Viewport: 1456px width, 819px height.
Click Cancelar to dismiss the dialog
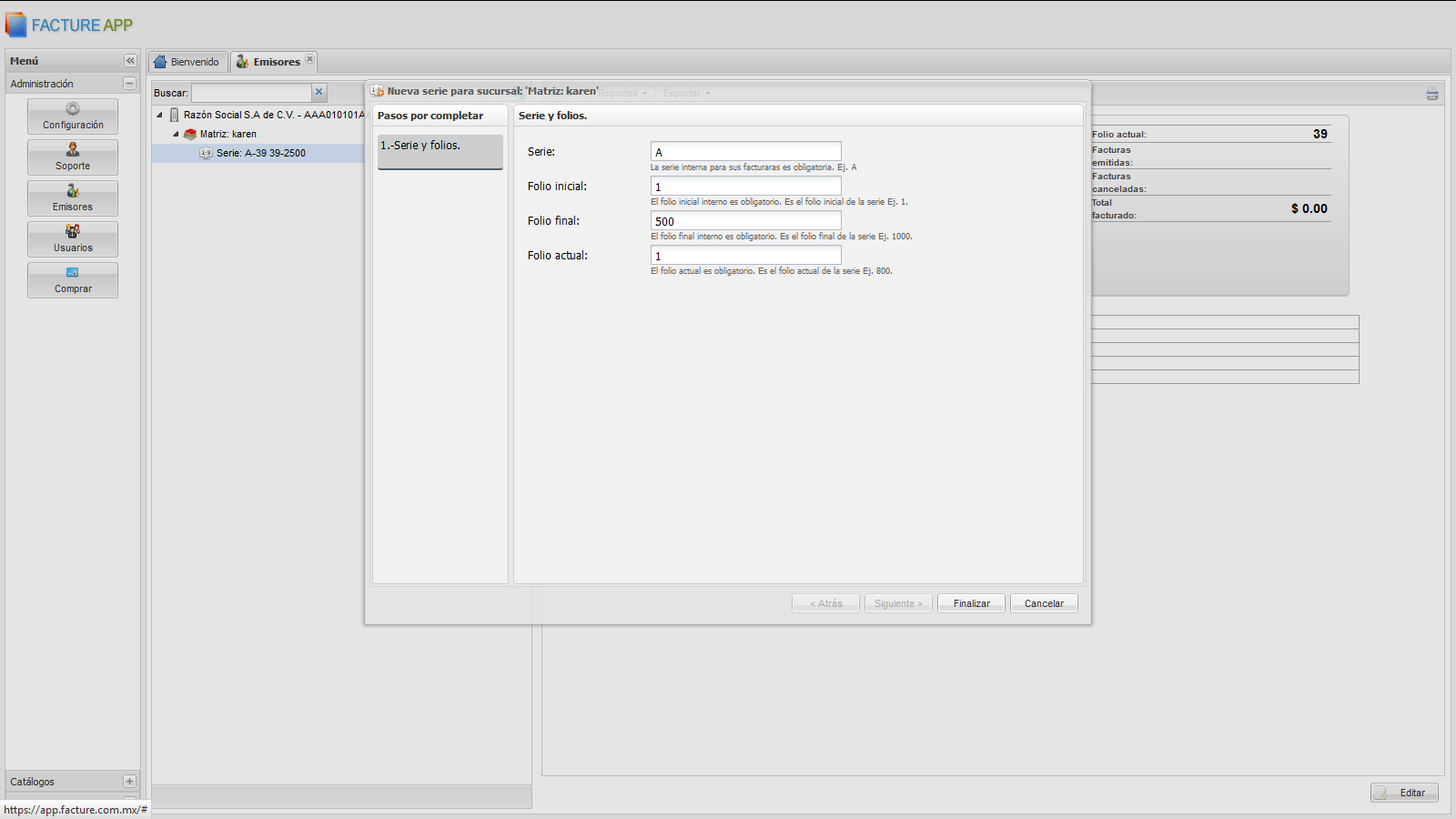(x=1044, y=603)
